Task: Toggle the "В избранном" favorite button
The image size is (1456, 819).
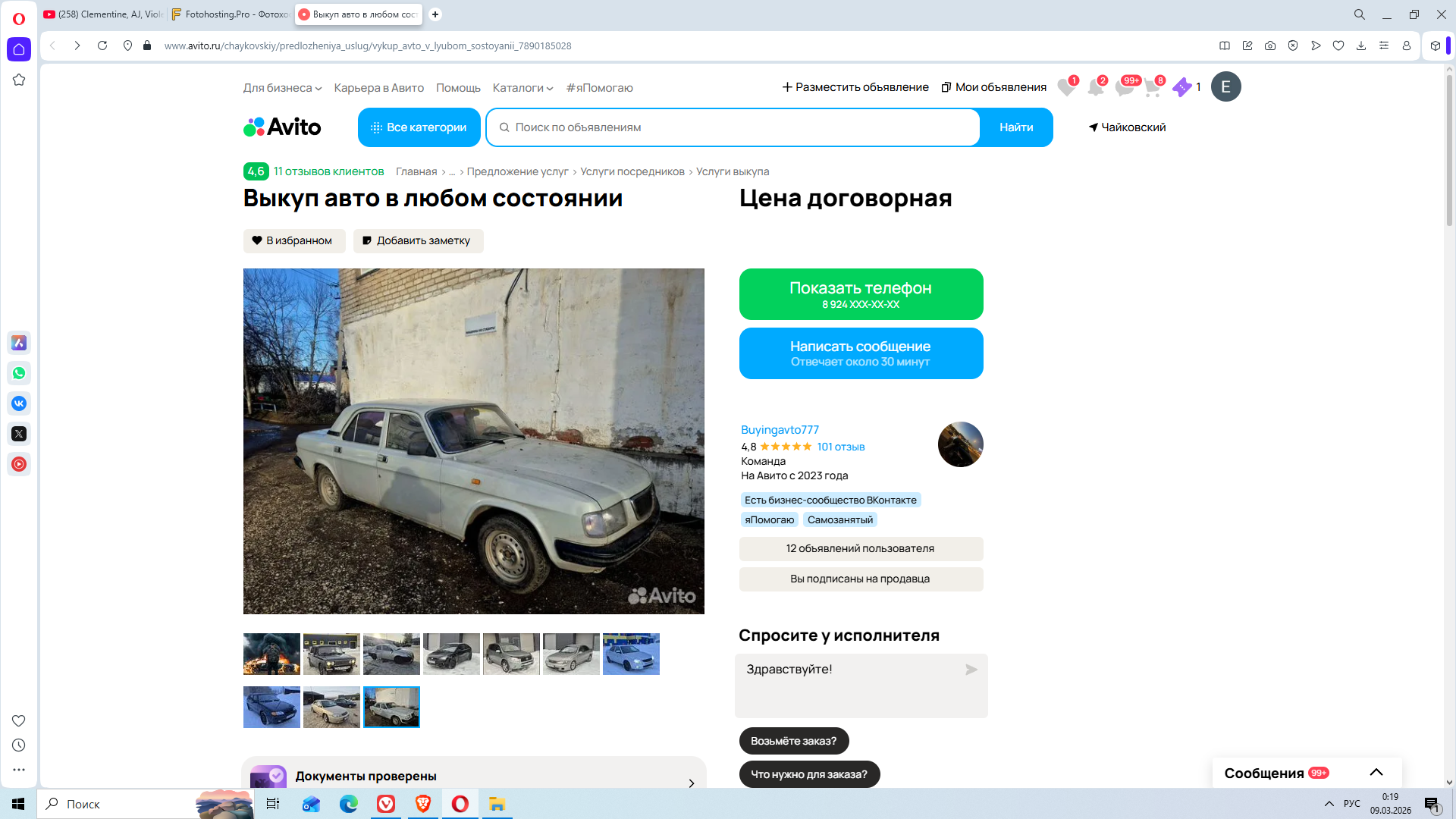Action: [x=293, y=241]
